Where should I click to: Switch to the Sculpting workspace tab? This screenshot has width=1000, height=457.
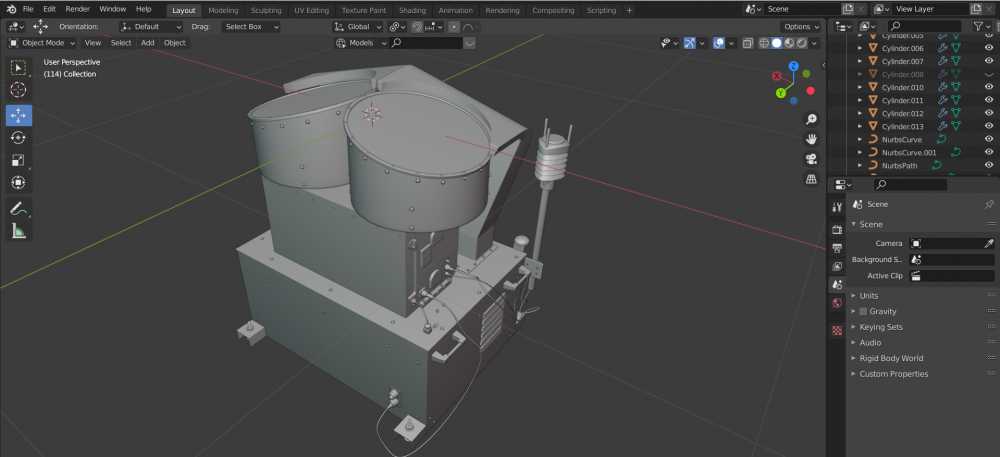coord(266,10)
